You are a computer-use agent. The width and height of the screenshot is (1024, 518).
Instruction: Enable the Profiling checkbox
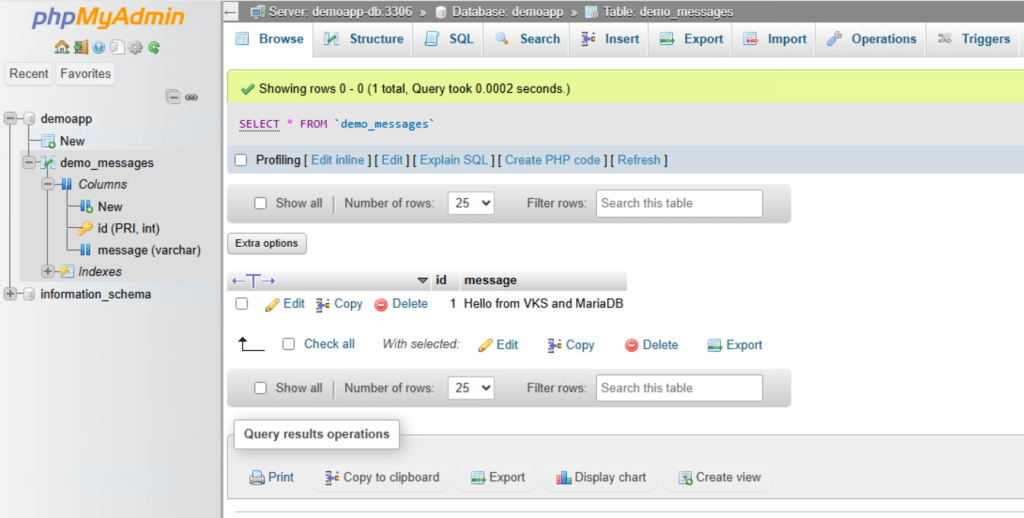point(240,160)
